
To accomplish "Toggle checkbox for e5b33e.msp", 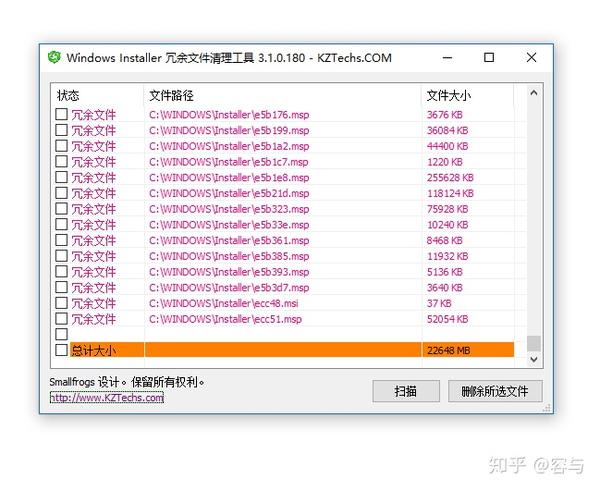I will [x=61, y=224].
